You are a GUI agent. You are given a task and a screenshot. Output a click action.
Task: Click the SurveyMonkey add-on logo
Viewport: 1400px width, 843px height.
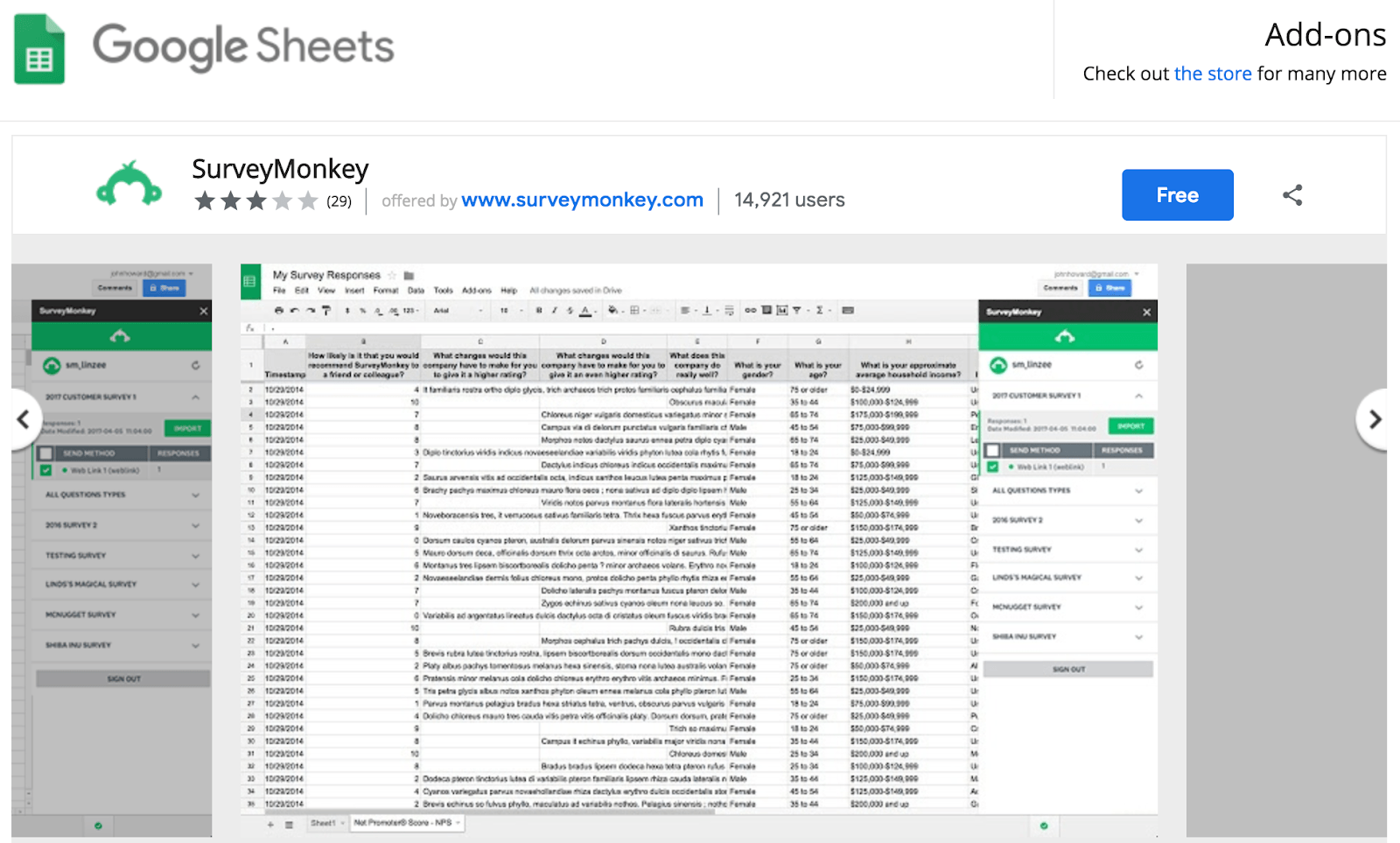129,184
